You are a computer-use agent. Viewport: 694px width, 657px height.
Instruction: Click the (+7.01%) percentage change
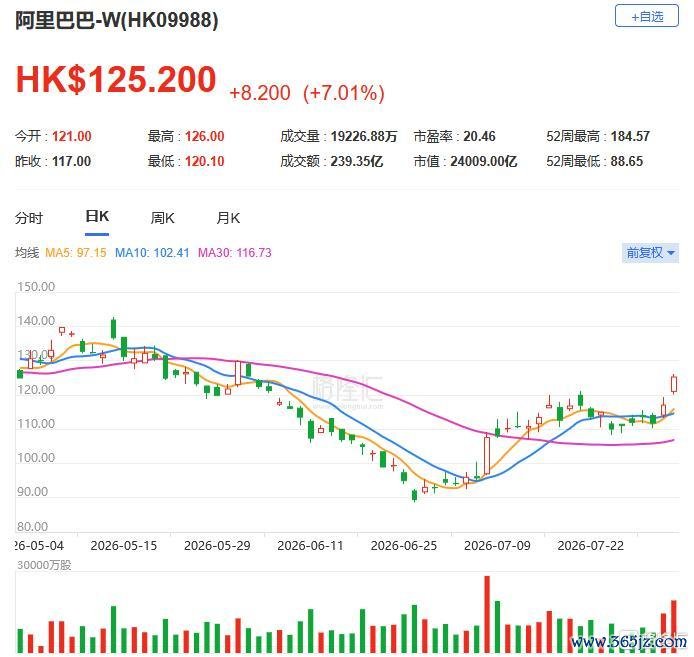click(x=344, y=93)
